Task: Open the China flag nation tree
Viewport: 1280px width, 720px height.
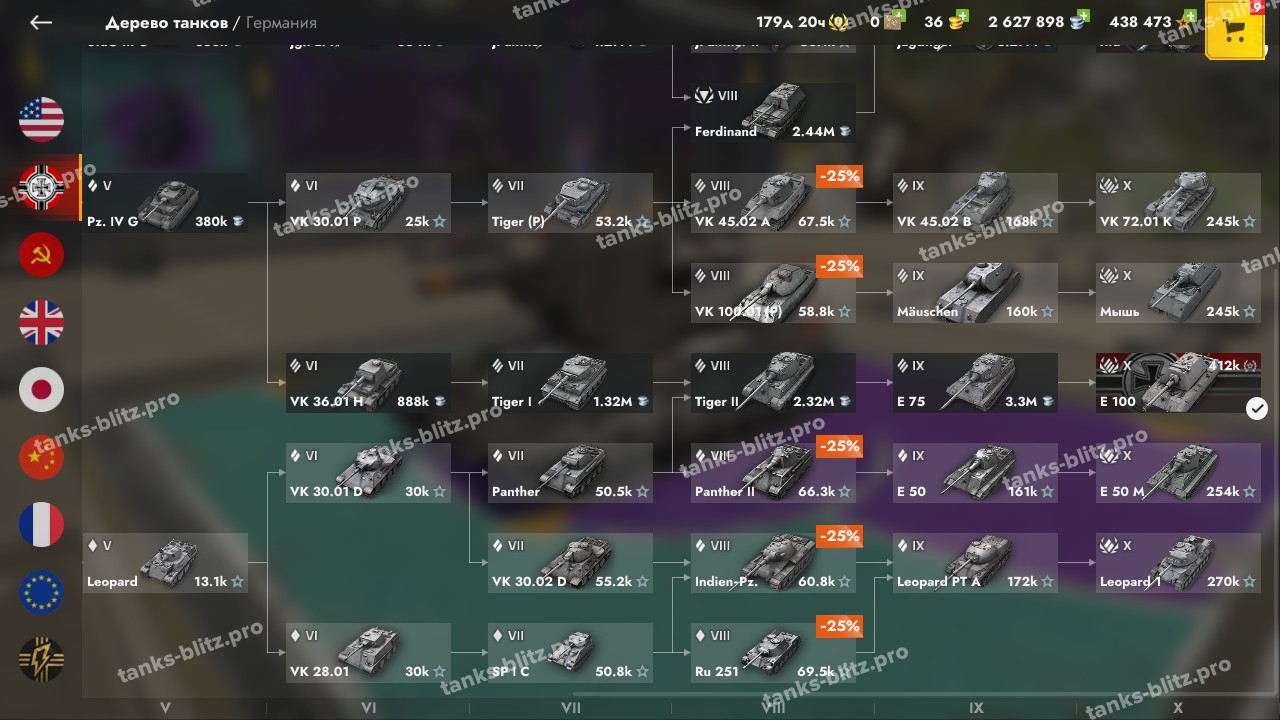Action: (41, 457)
